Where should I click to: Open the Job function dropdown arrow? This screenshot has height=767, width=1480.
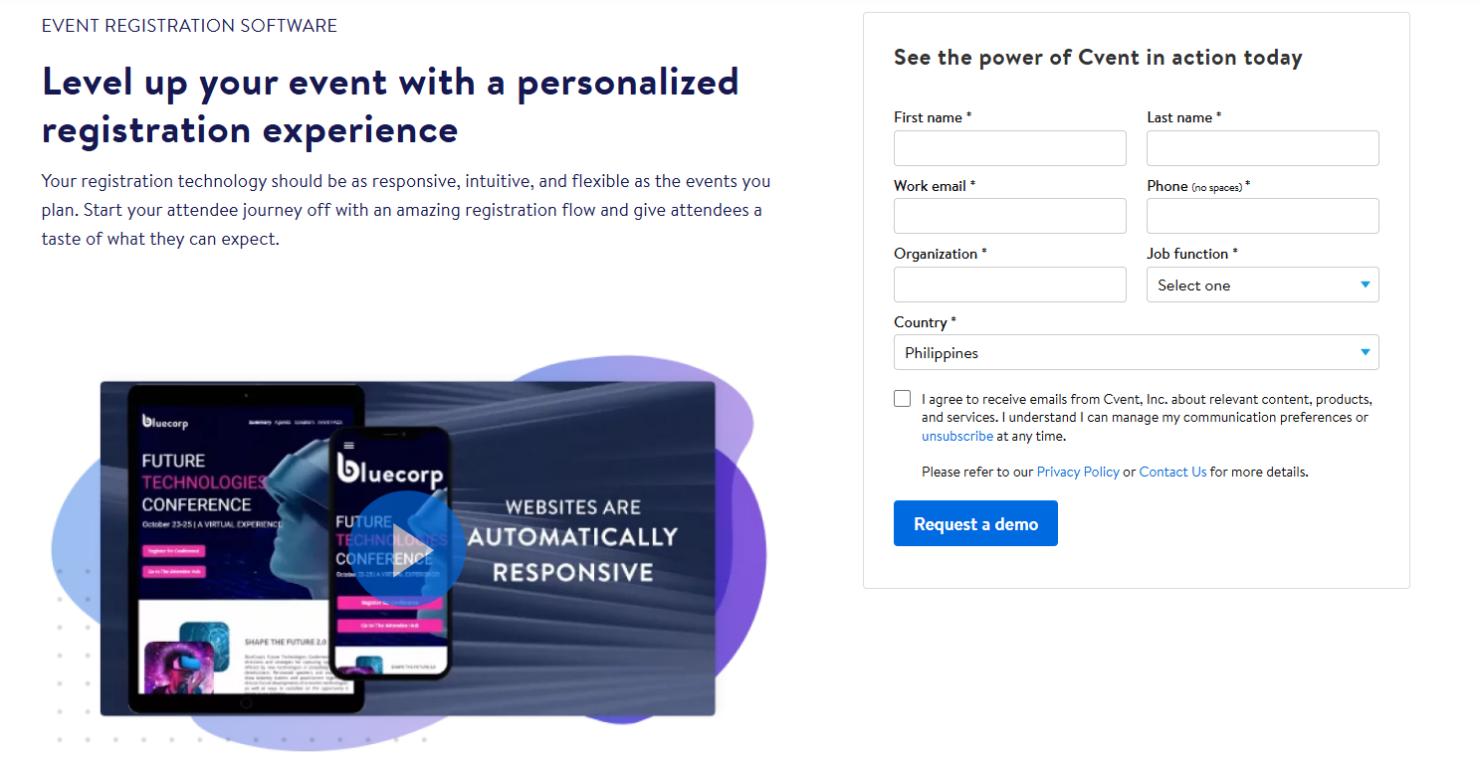[1366, 285]
